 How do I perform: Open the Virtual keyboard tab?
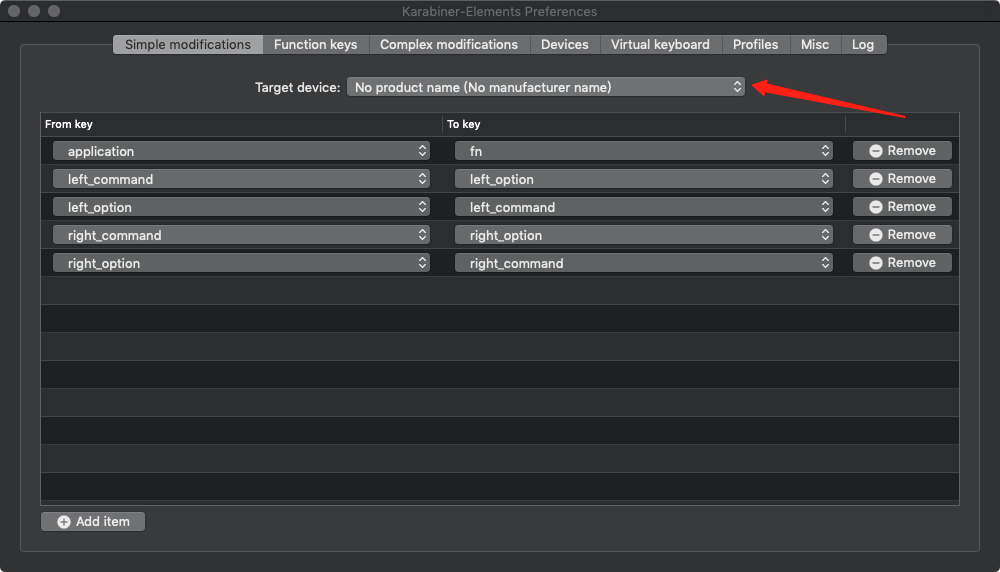tap(660, 45)
